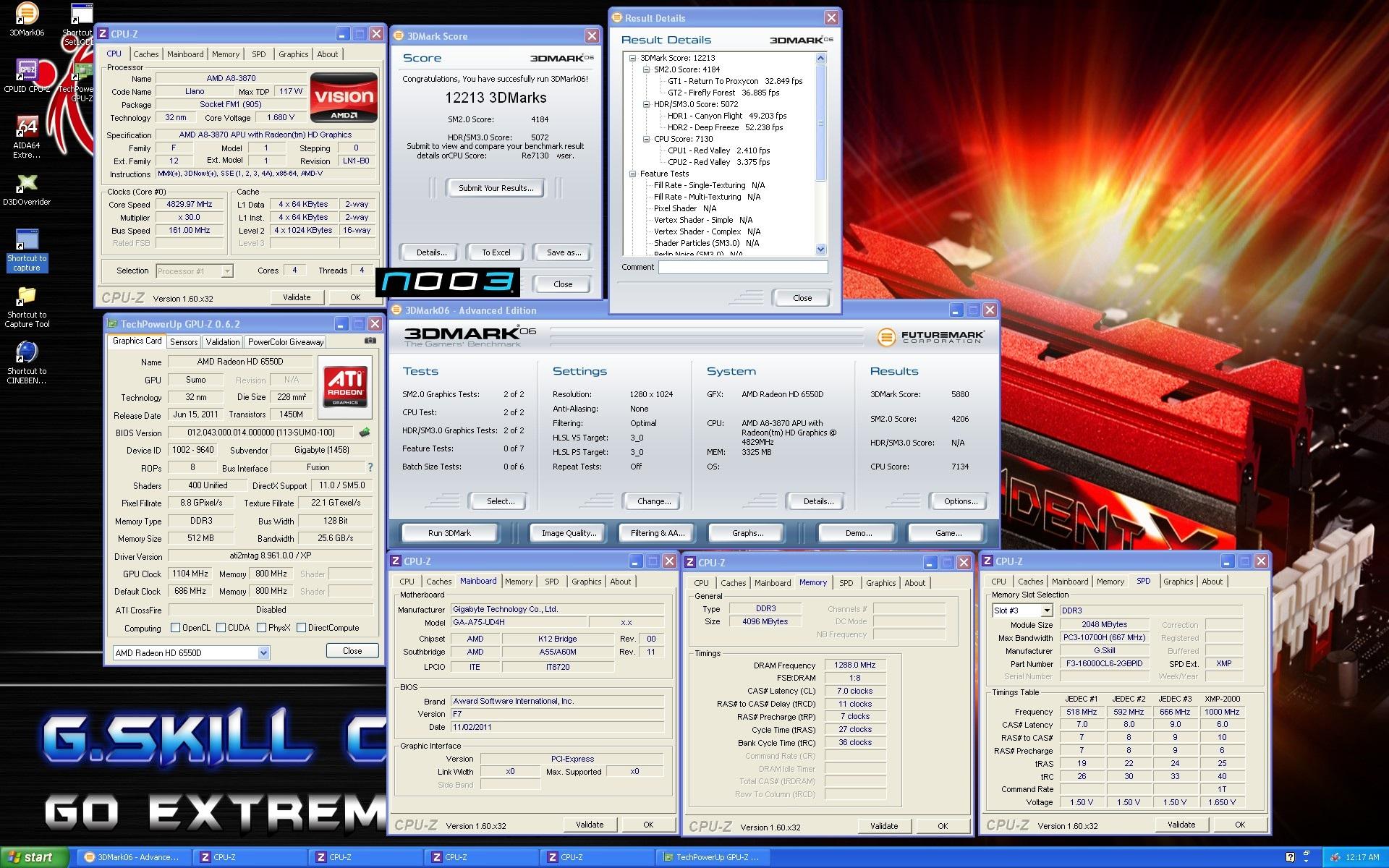Open the Cinebench shortcut desktop icon
The height and width of the screenshot is (868, 1389).
[x=27, y=353]
